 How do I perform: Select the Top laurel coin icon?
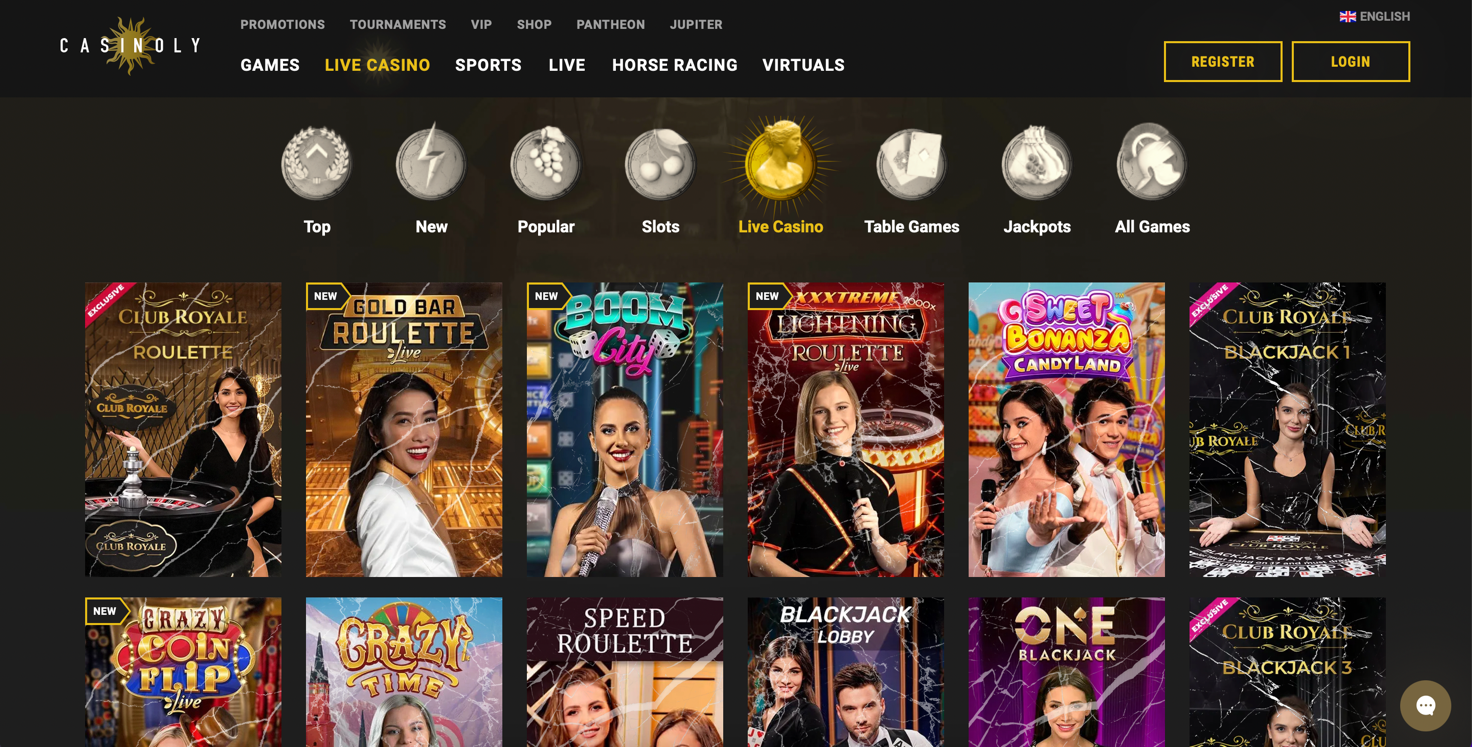pos(316,162)
